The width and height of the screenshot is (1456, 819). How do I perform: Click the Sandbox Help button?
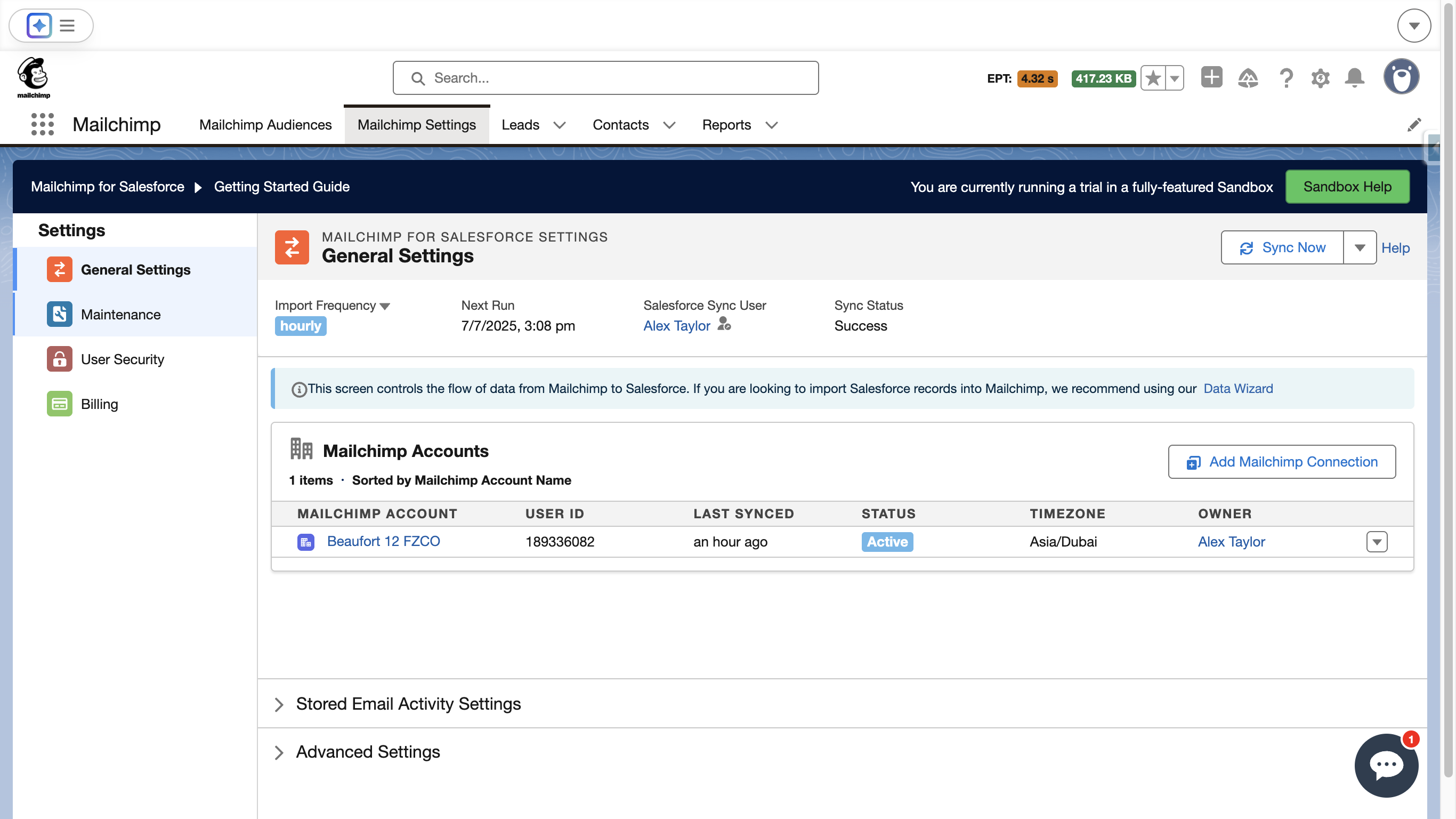(x=1347, y=187)
